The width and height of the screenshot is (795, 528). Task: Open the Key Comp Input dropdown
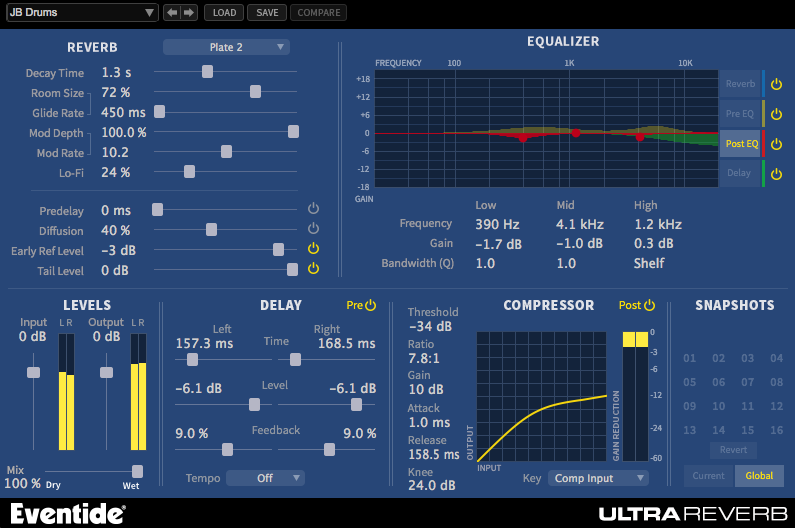tap(598, 478)
